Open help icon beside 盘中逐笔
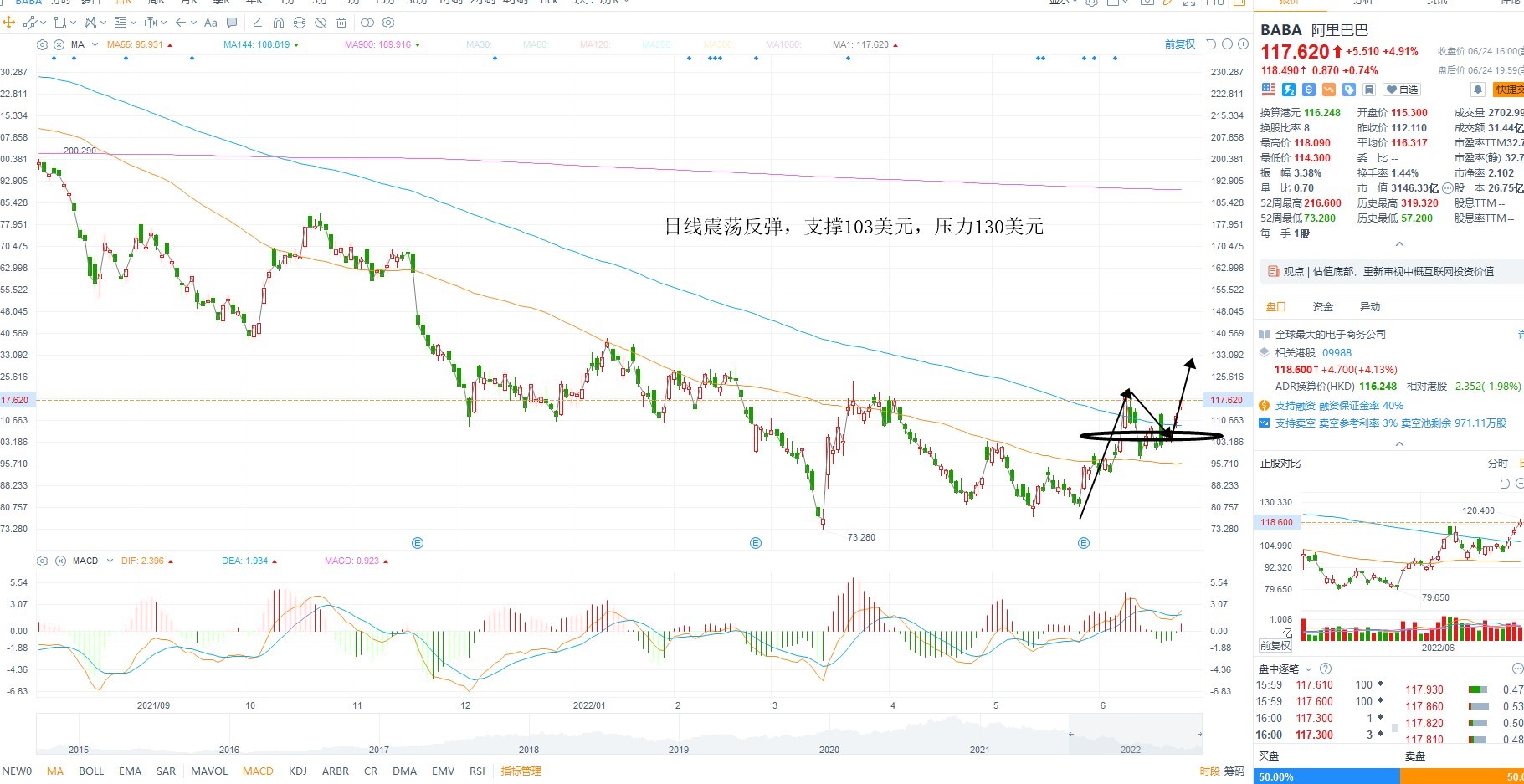This screenshot has height=784, width=1524. 1326,669
